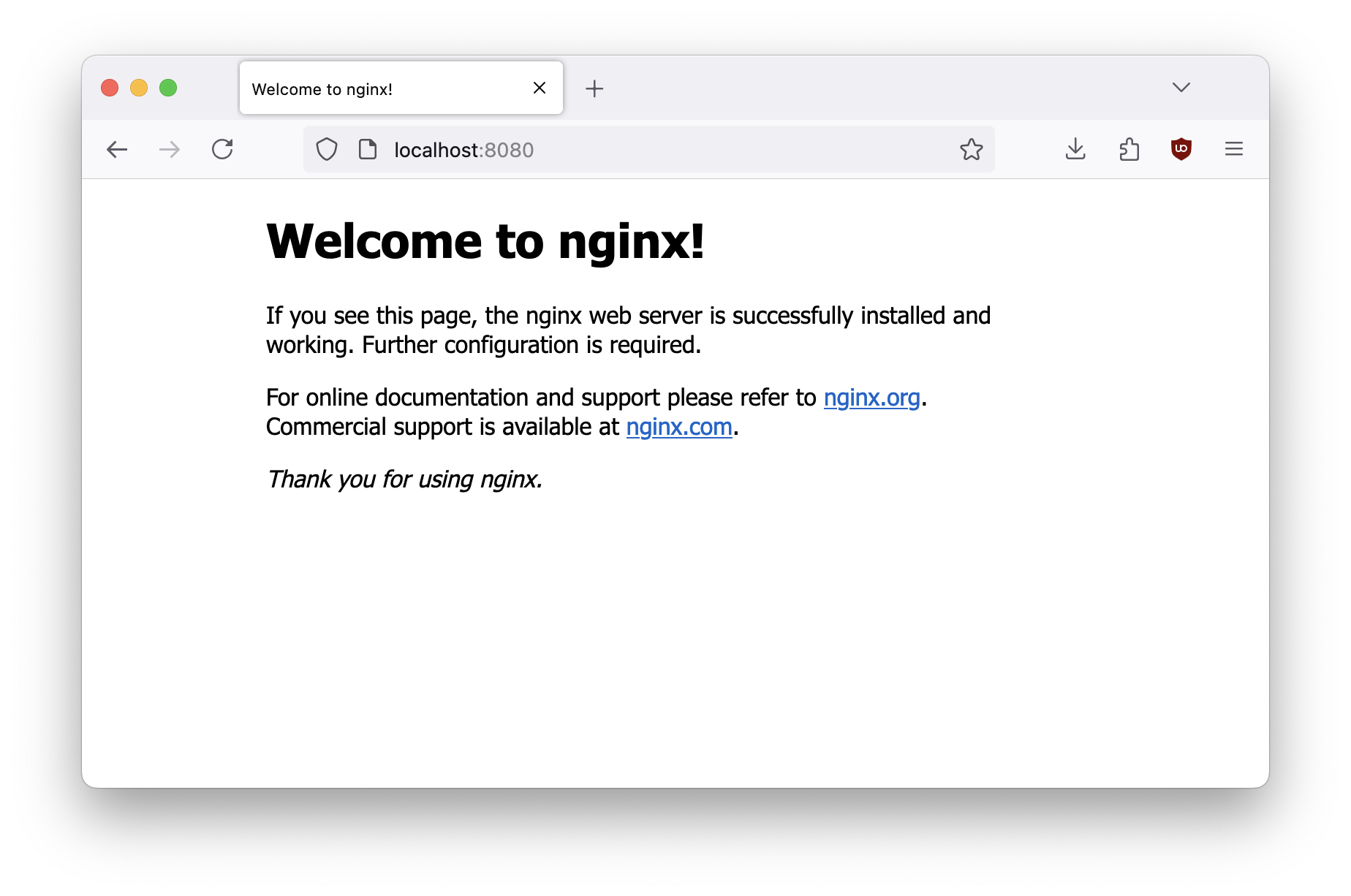
Task: Bookmark this page with the star
Action: [971, 150]
